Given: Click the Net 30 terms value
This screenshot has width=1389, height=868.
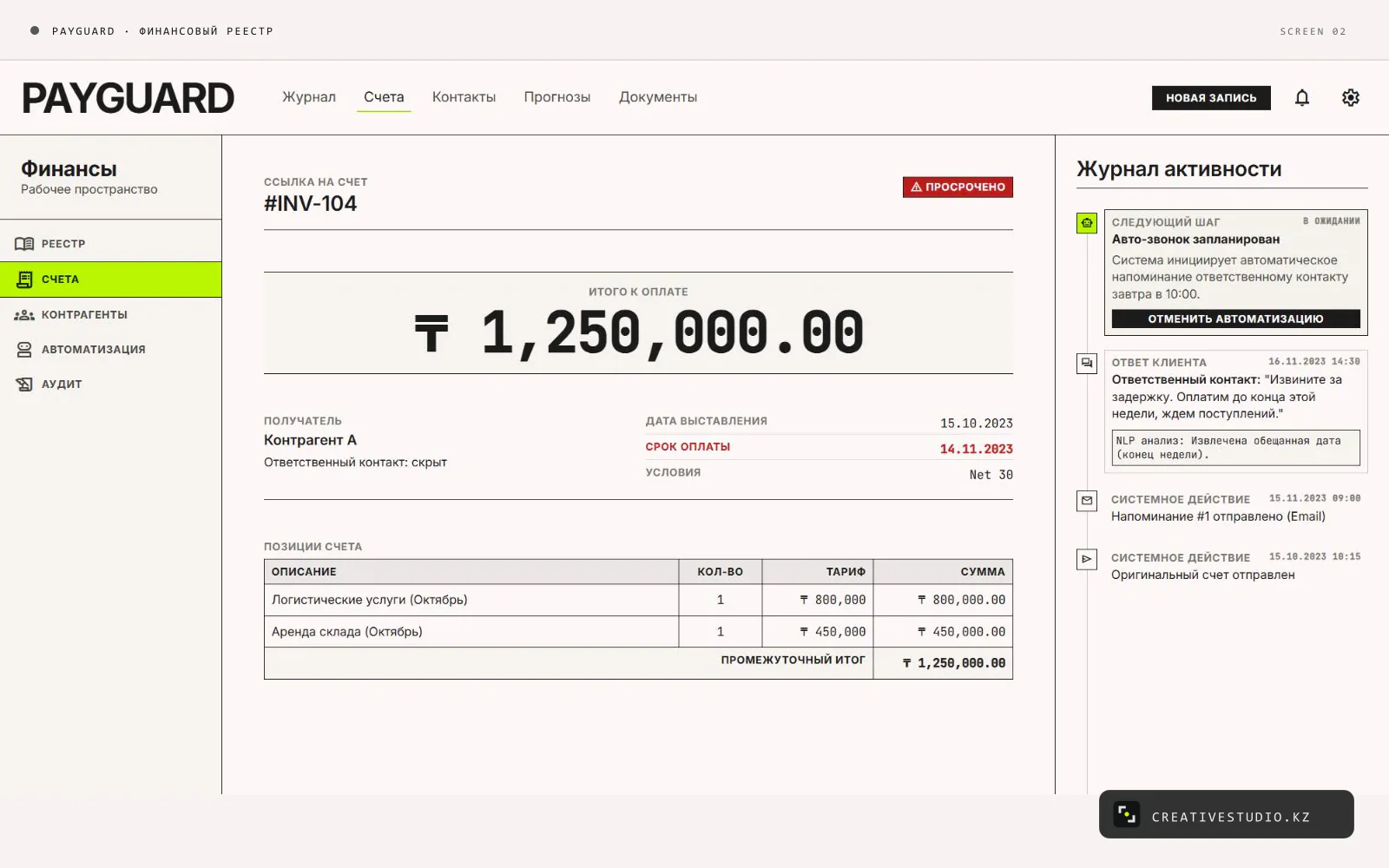Looking at the screenshot, I should (991, 475).
